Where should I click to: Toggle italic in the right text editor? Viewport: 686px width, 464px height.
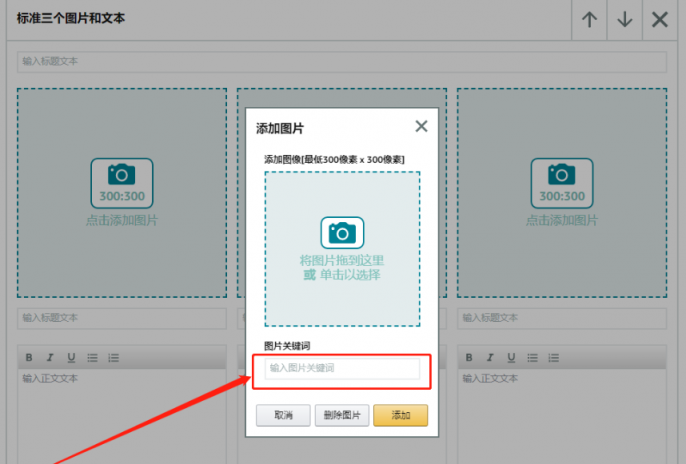click(490, 358)
